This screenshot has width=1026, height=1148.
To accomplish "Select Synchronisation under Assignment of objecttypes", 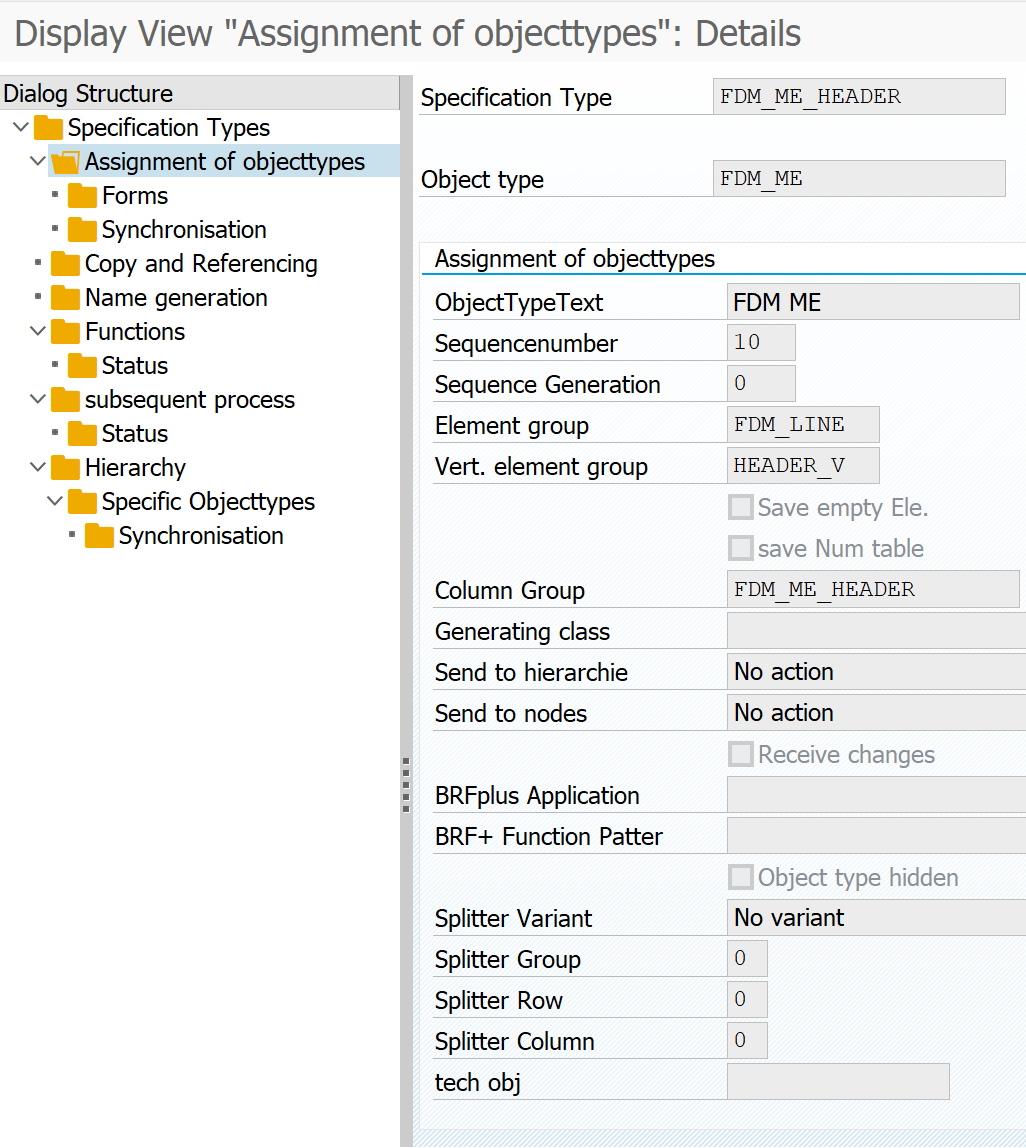I will (184, 230).
